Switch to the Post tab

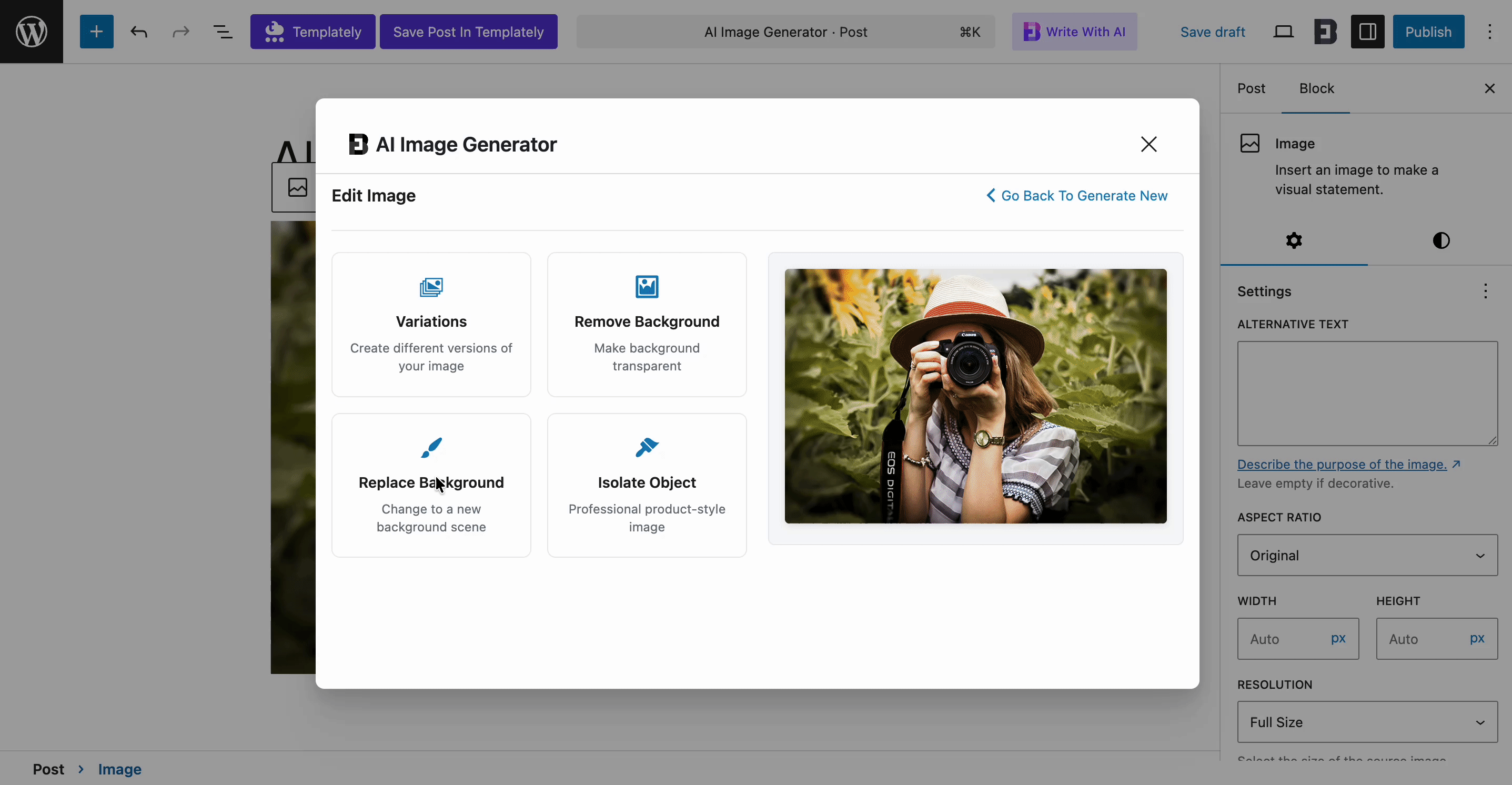coord(1252,88)
